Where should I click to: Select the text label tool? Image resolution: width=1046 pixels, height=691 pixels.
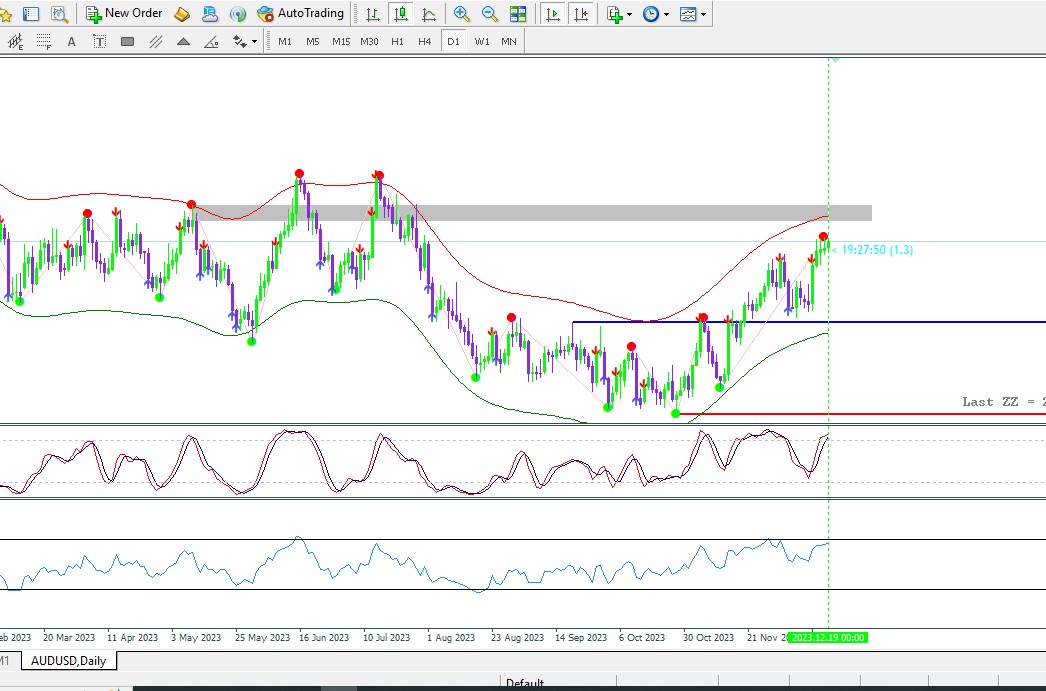tap(99, 41)
